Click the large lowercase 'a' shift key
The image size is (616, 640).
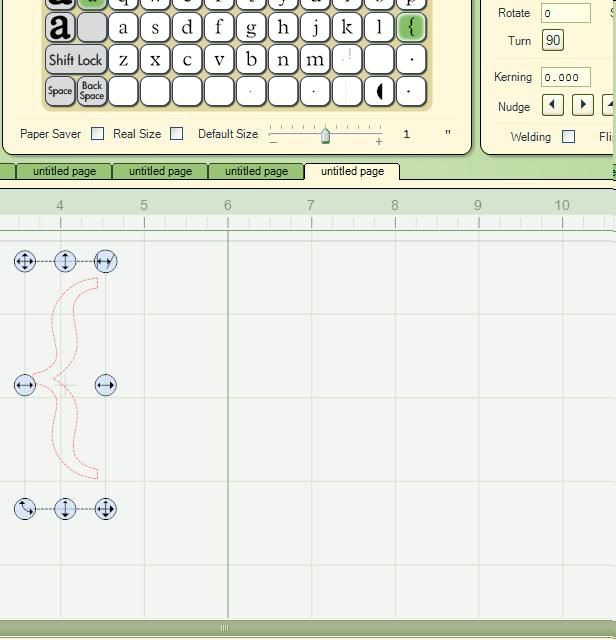point(60,27)
